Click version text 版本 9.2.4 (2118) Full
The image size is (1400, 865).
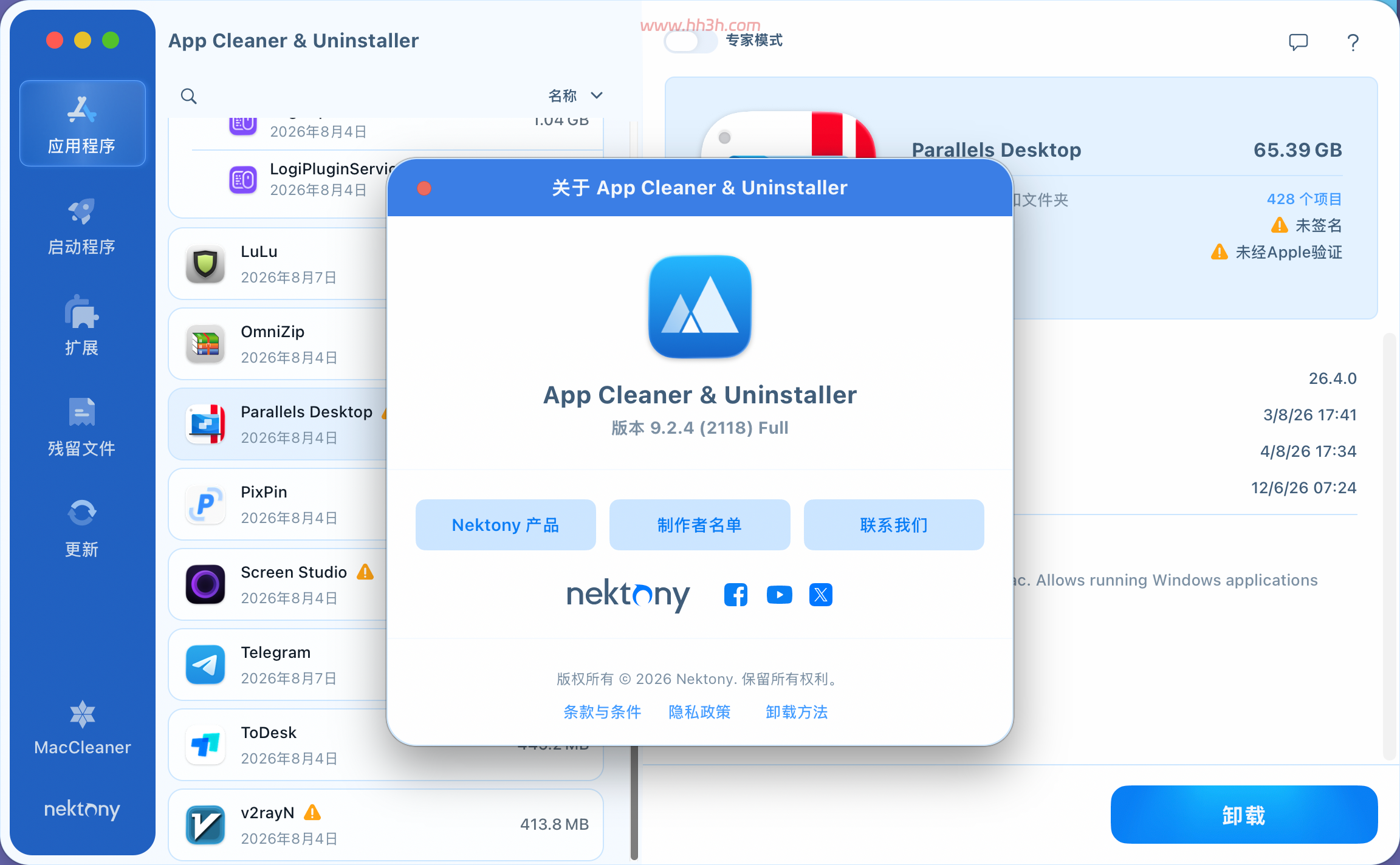700,428
